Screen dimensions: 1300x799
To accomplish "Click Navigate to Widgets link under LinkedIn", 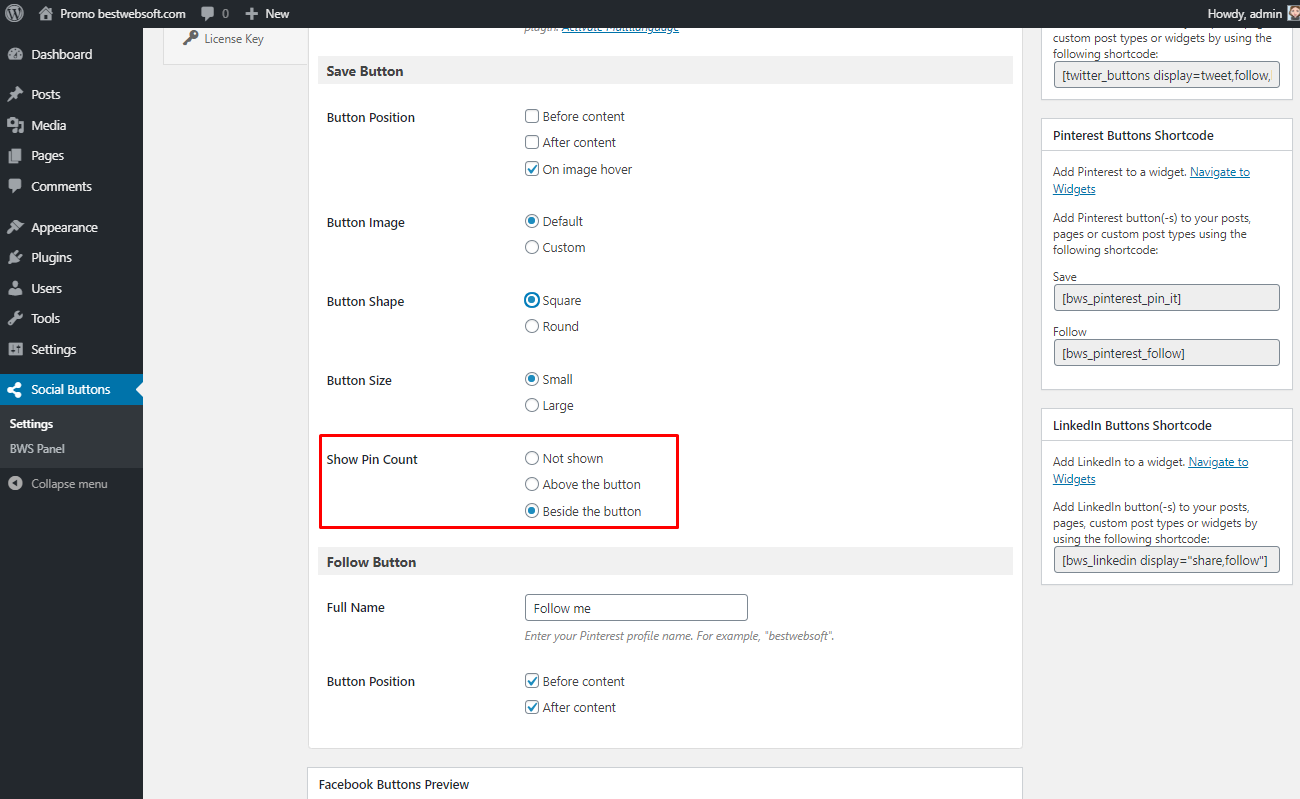I will tap(1150, 470).
